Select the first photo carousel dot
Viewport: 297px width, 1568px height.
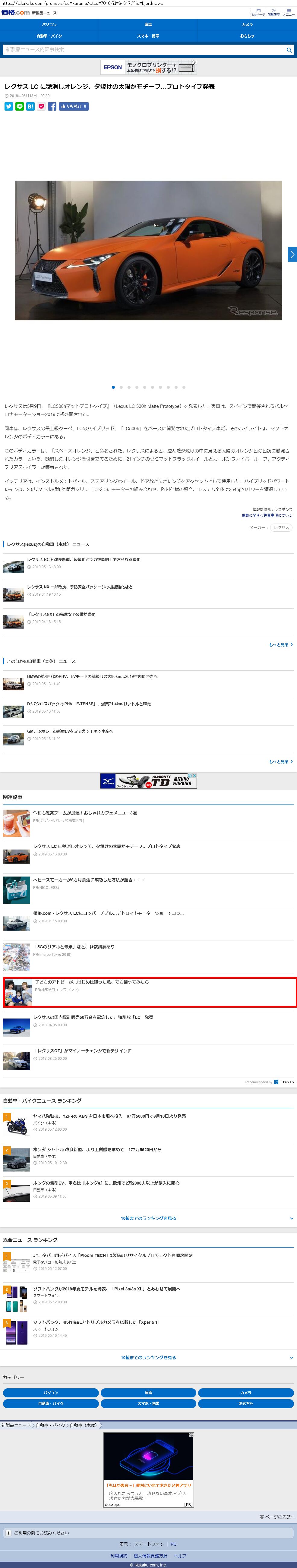coord(113,387)
